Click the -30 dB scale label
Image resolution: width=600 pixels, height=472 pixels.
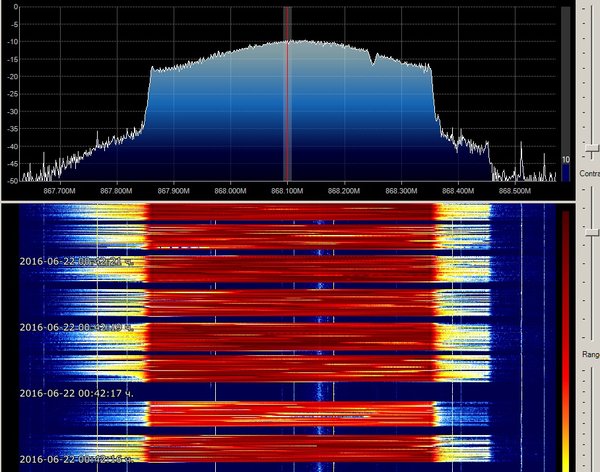click(x=12, y=111)
